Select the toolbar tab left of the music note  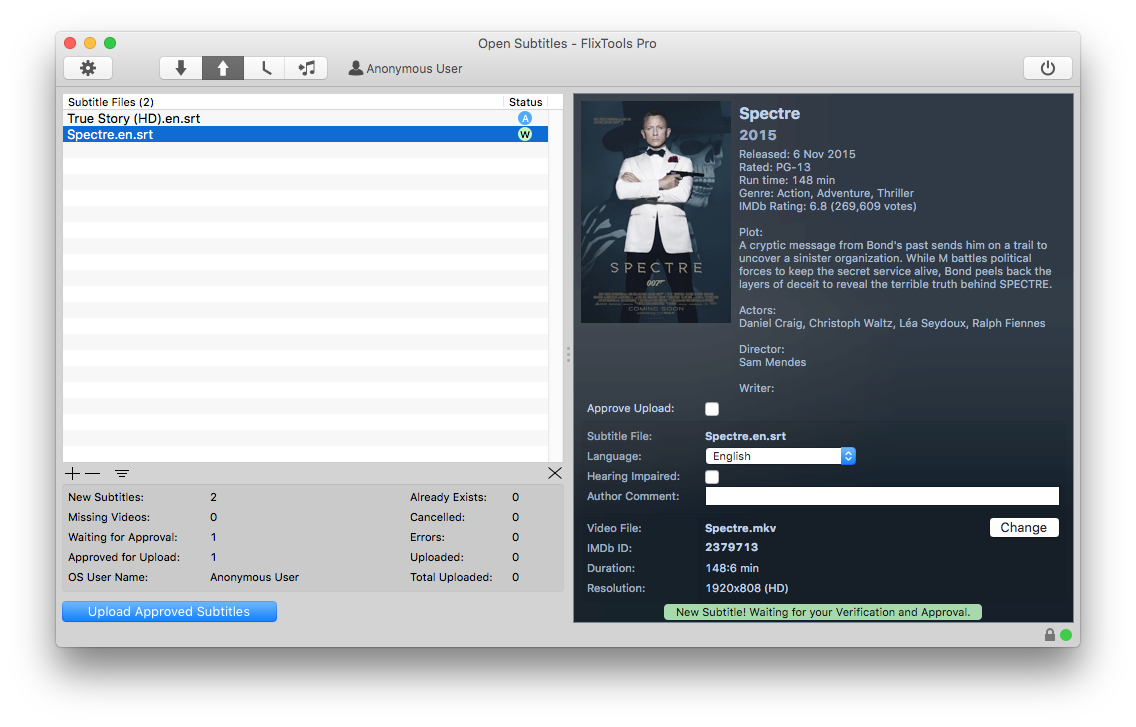pyautogui.click(x=265, y=68)
